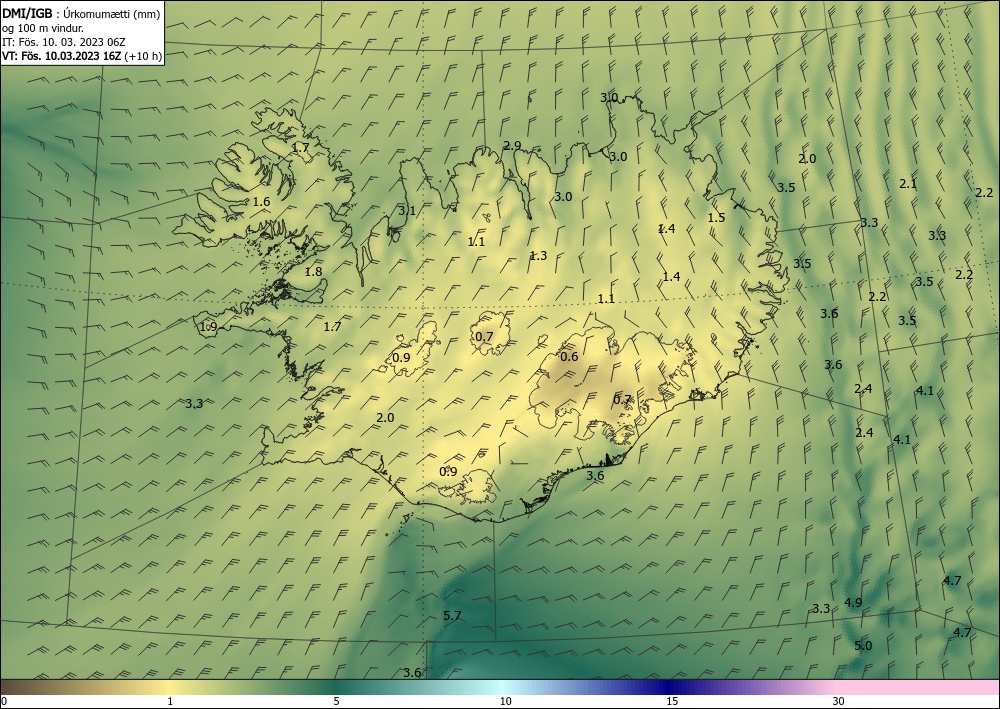Click the '15' label on the colour scale
Image resolution: width=1000 pixels, height=709 pixels.
(x=672, y=702)
